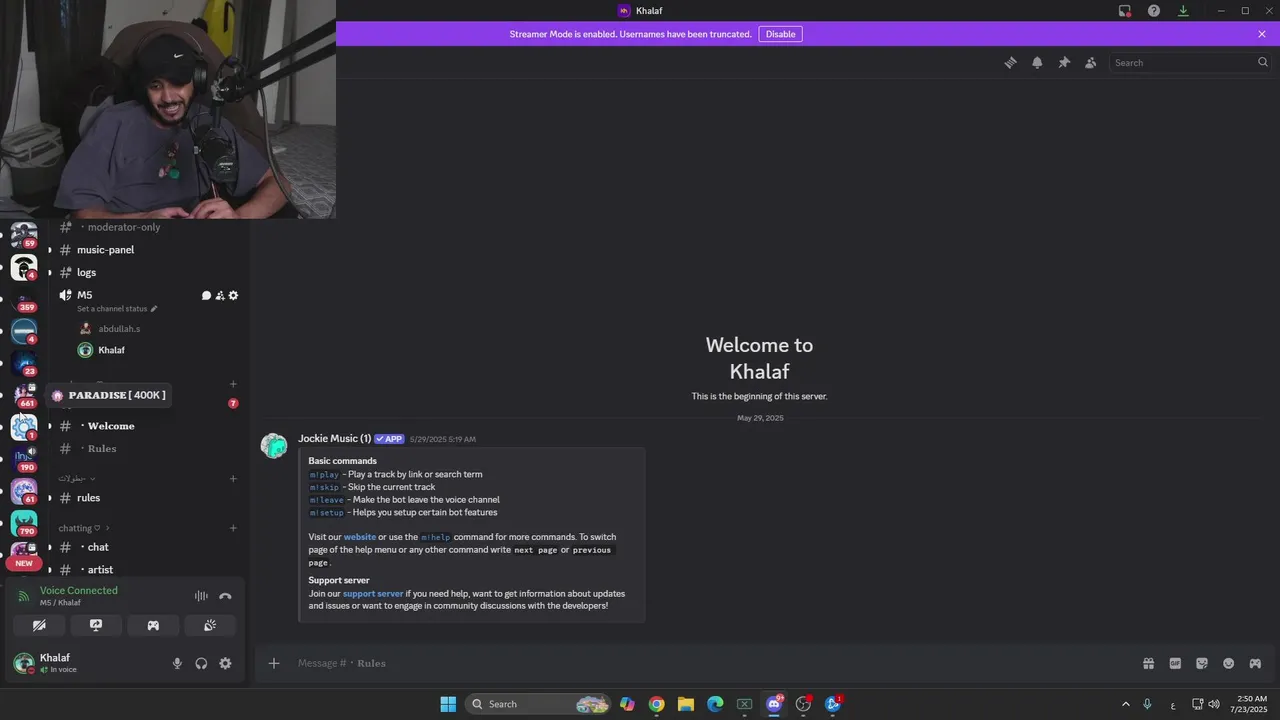The image size is (1280, 720).
Task: Open the Help question mark icon
Action: (x=1154, y=11)
